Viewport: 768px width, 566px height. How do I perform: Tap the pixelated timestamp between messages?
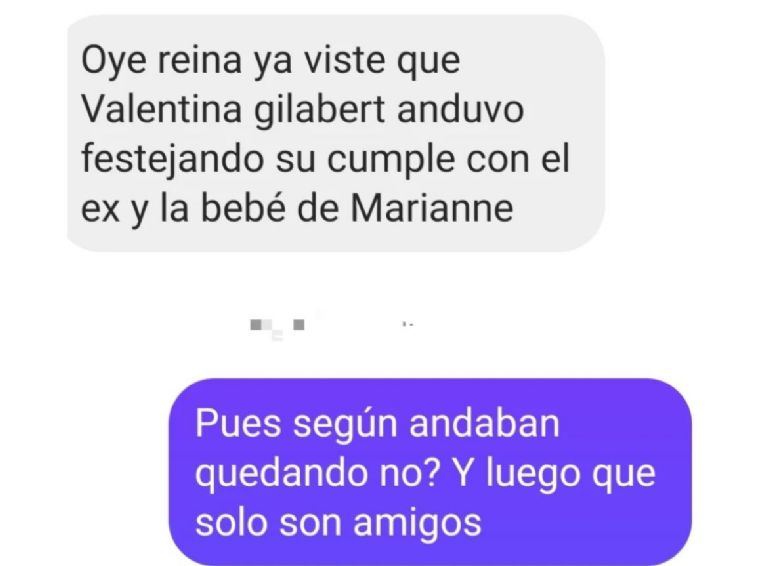(332, 325)
